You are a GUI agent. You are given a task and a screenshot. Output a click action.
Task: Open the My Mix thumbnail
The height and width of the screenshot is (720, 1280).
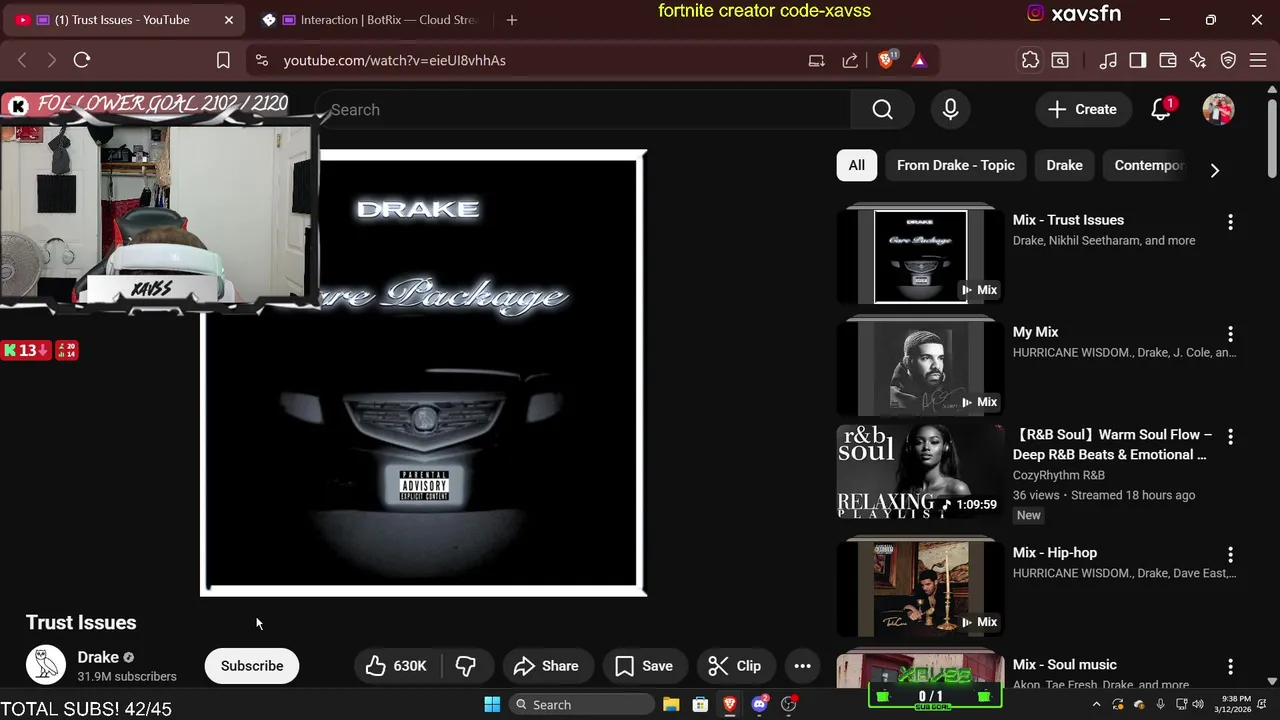[920, 368]
